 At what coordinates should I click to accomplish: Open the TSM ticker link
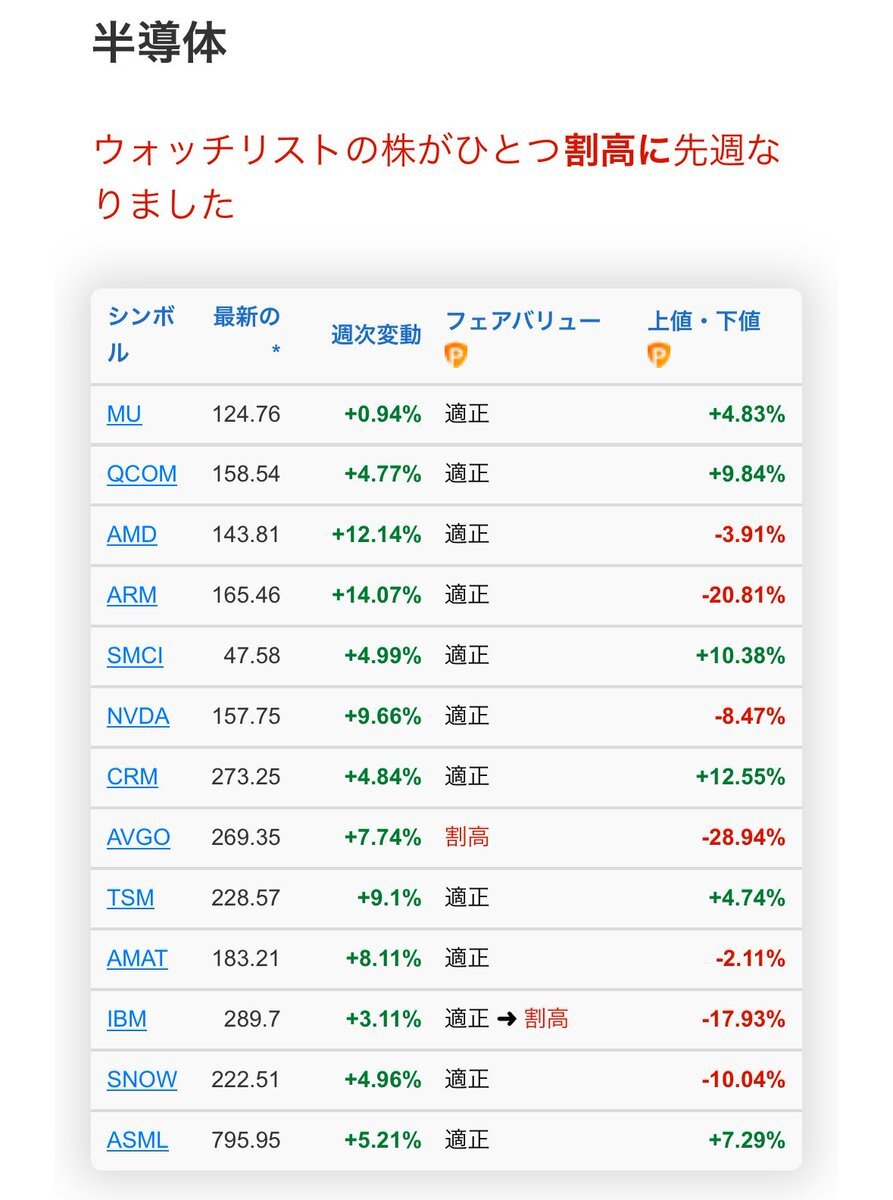click(131, 897)
